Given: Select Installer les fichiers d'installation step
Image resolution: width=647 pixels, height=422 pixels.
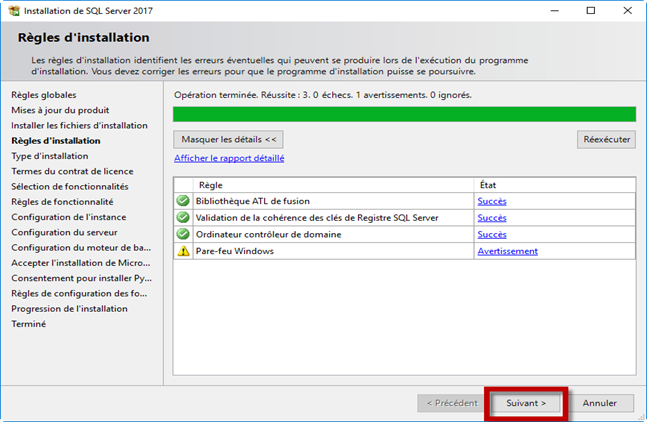Looking at the screenshot, I should 79,125.
